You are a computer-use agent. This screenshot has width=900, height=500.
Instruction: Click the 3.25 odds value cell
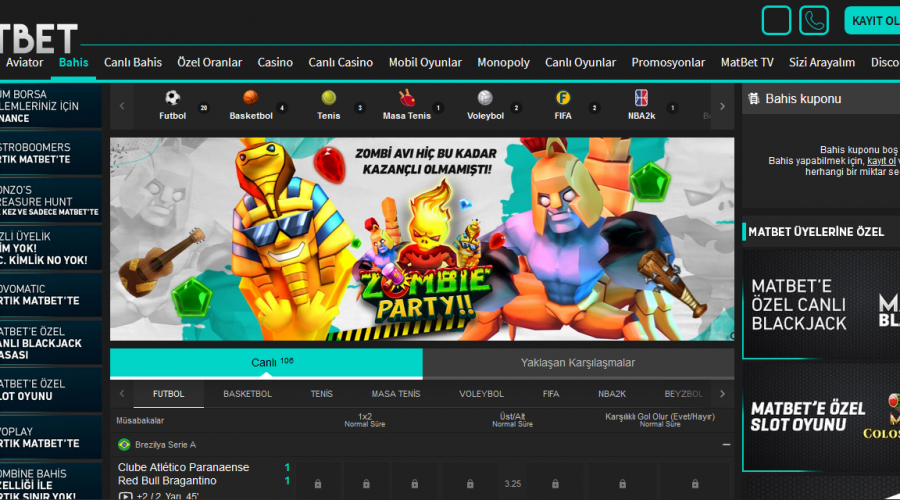pyautogui.click(x=513, y=483)
